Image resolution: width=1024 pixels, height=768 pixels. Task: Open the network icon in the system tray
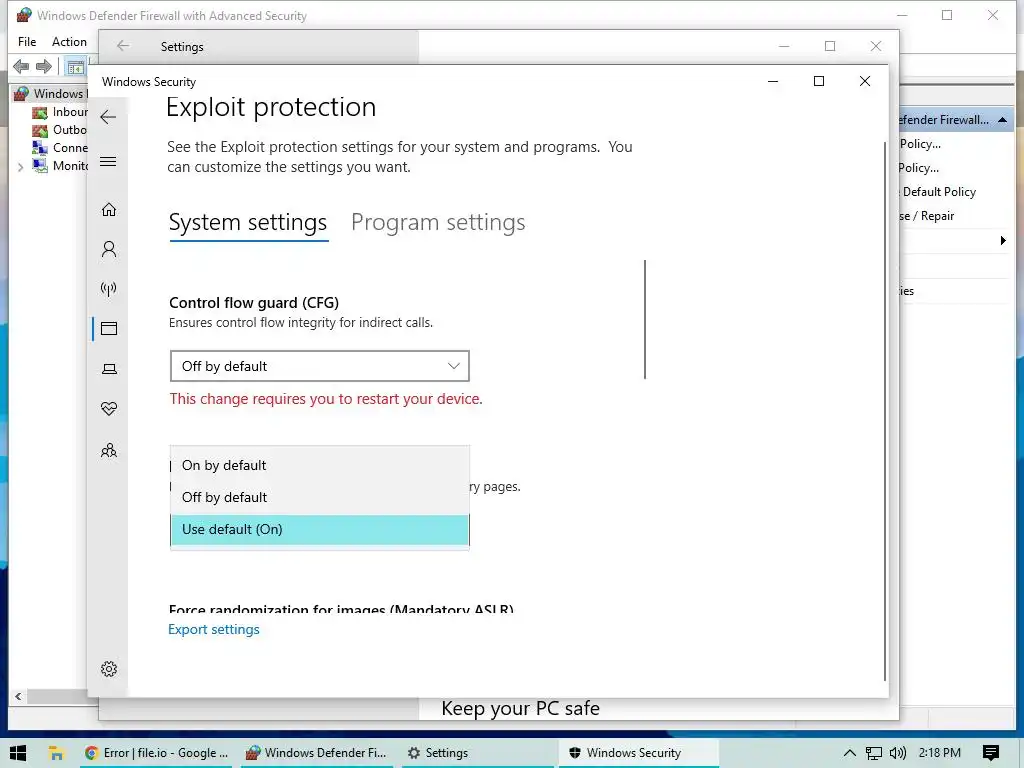click(x=873, y=753)
